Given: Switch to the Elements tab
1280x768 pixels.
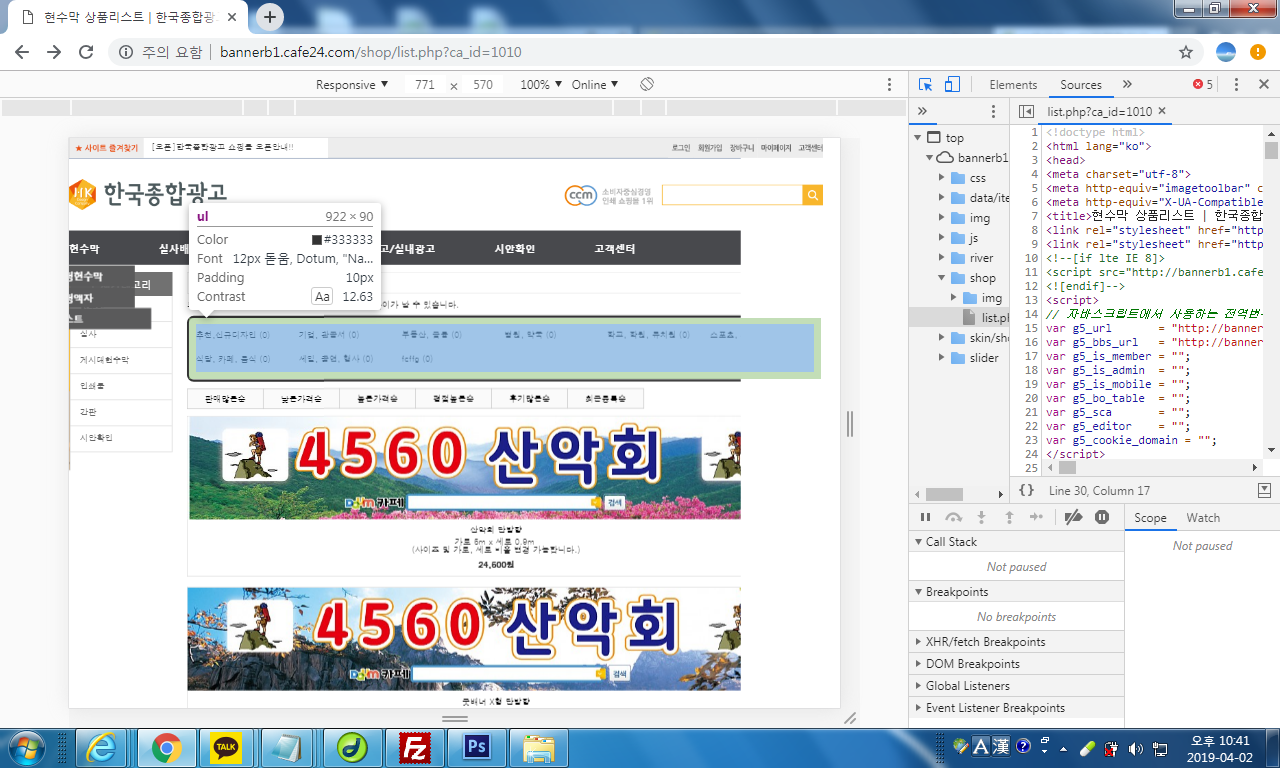Looking at the screenshot, I should pyautogui.click(x=1013, y=85).
